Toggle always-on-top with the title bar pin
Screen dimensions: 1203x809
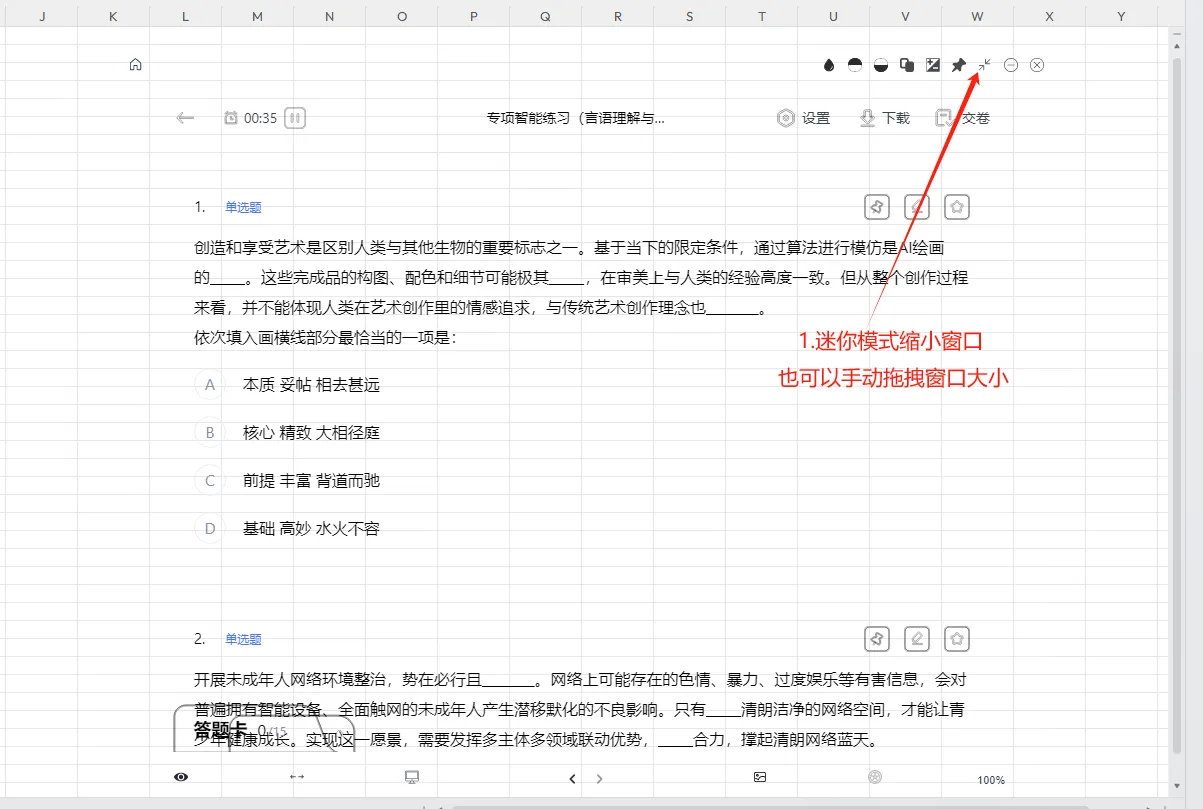point(957,65)
